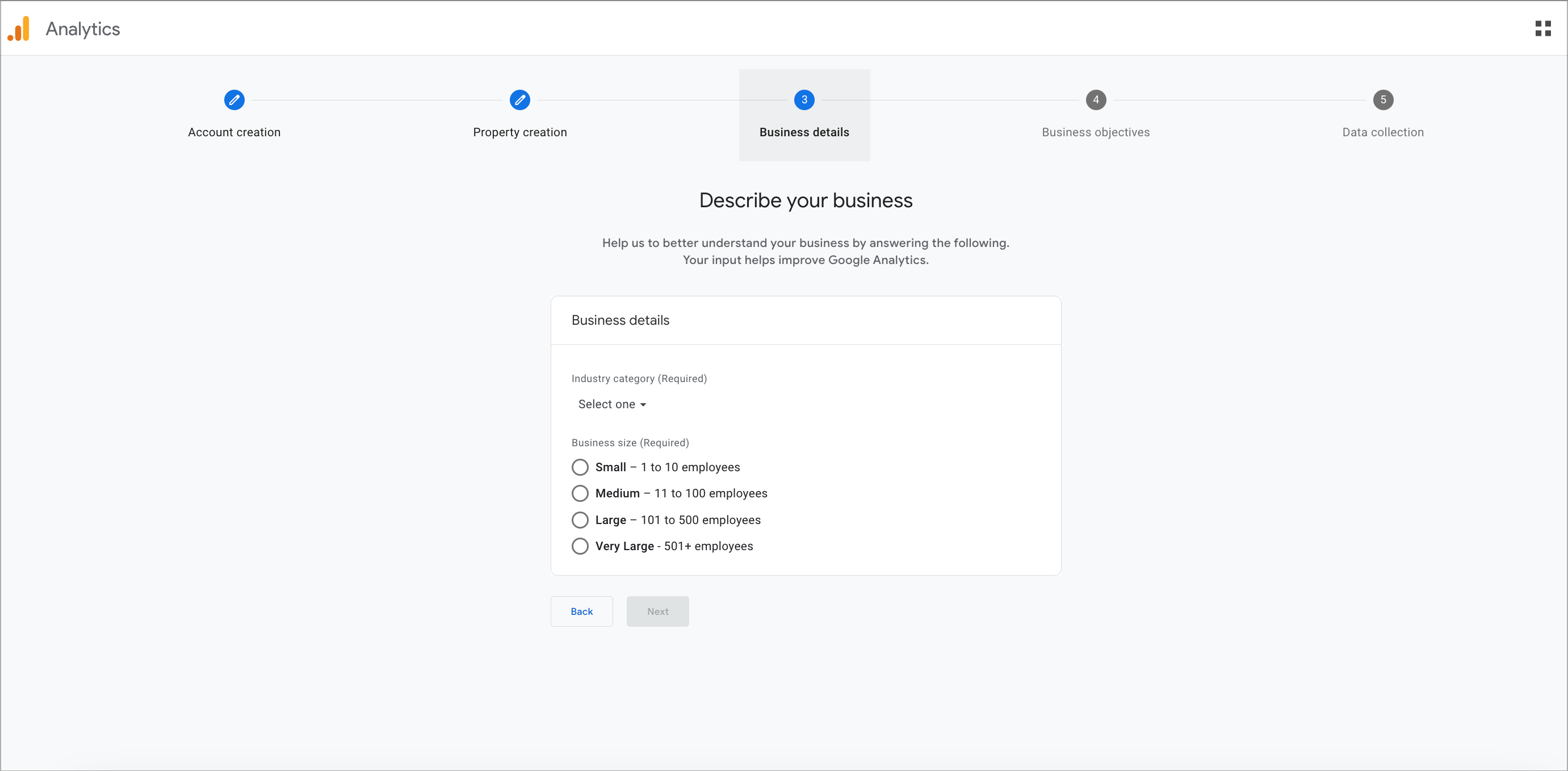The width and height of the screenshot is (1568, 771).
Task: Click the Data collection step label
Action: click(x=1383, y=132)
